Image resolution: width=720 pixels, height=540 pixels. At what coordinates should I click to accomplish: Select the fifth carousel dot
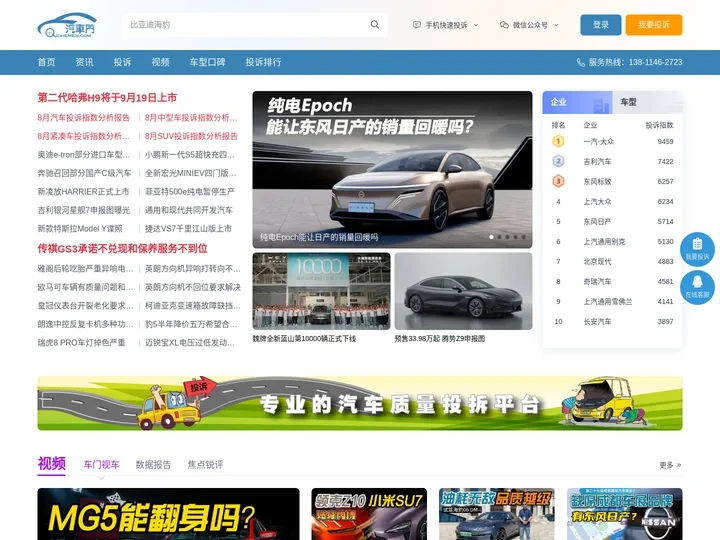coord(523,237)
